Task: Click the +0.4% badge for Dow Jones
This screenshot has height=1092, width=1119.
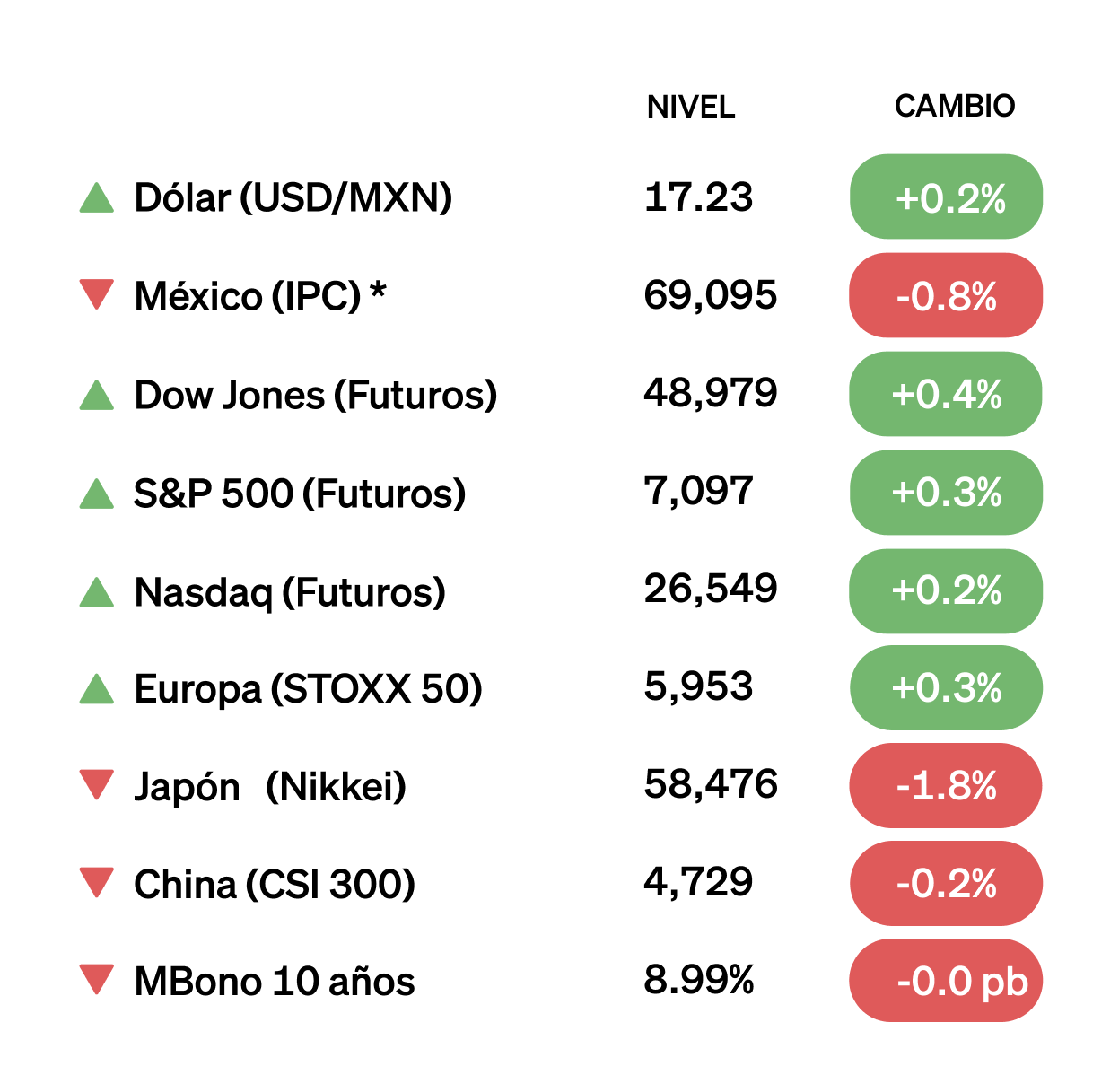Action: click(x=946, y=394)
